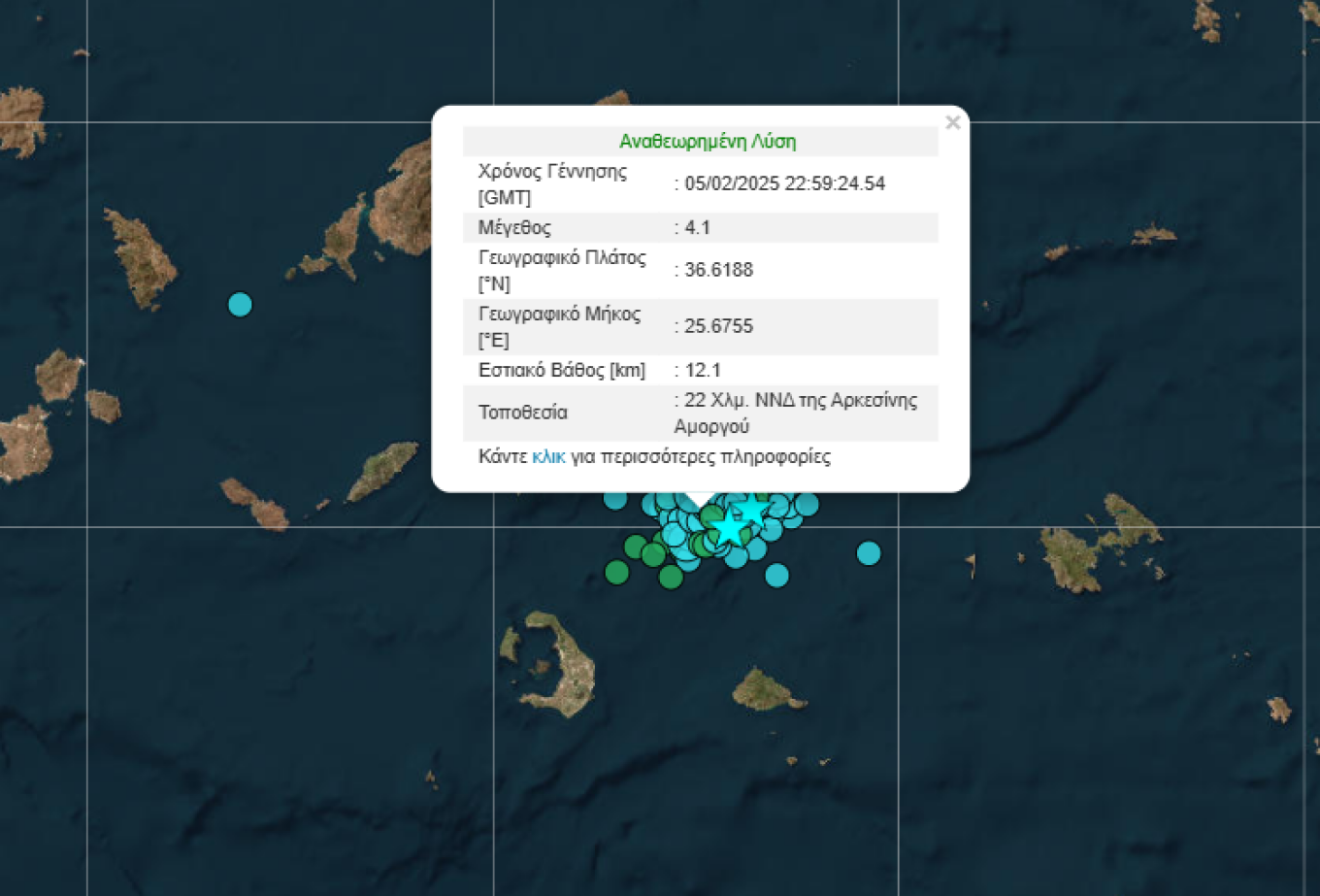
Task: Select the easternmost isolated cyan earthquake marker
Action: (869, 553)
